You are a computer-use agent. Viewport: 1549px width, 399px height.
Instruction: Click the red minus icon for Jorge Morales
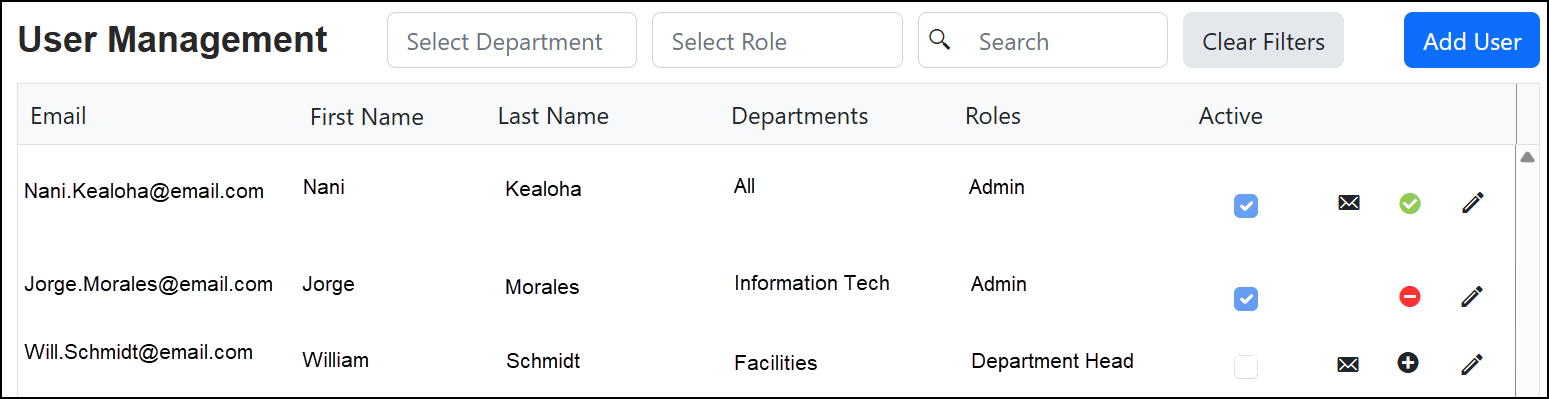[1410, 296]
